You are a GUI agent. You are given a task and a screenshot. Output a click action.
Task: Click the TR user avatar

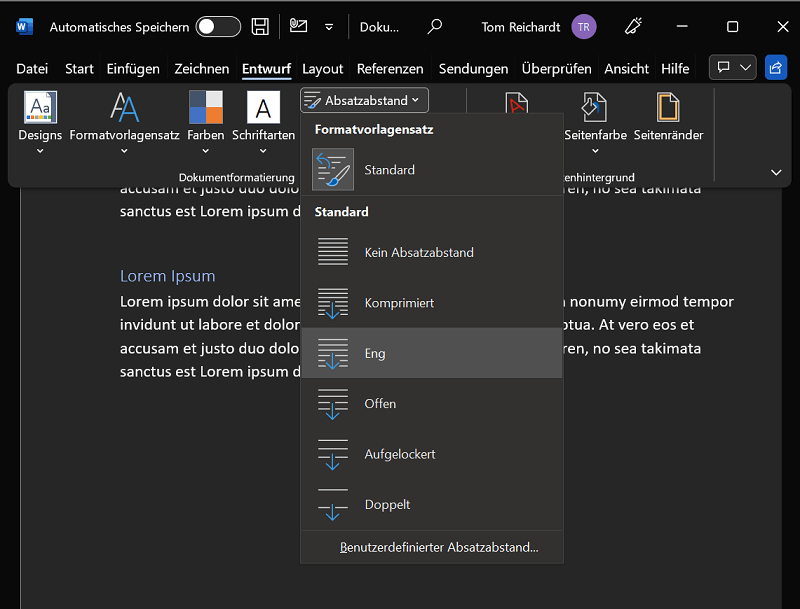(x=584, y=27)
